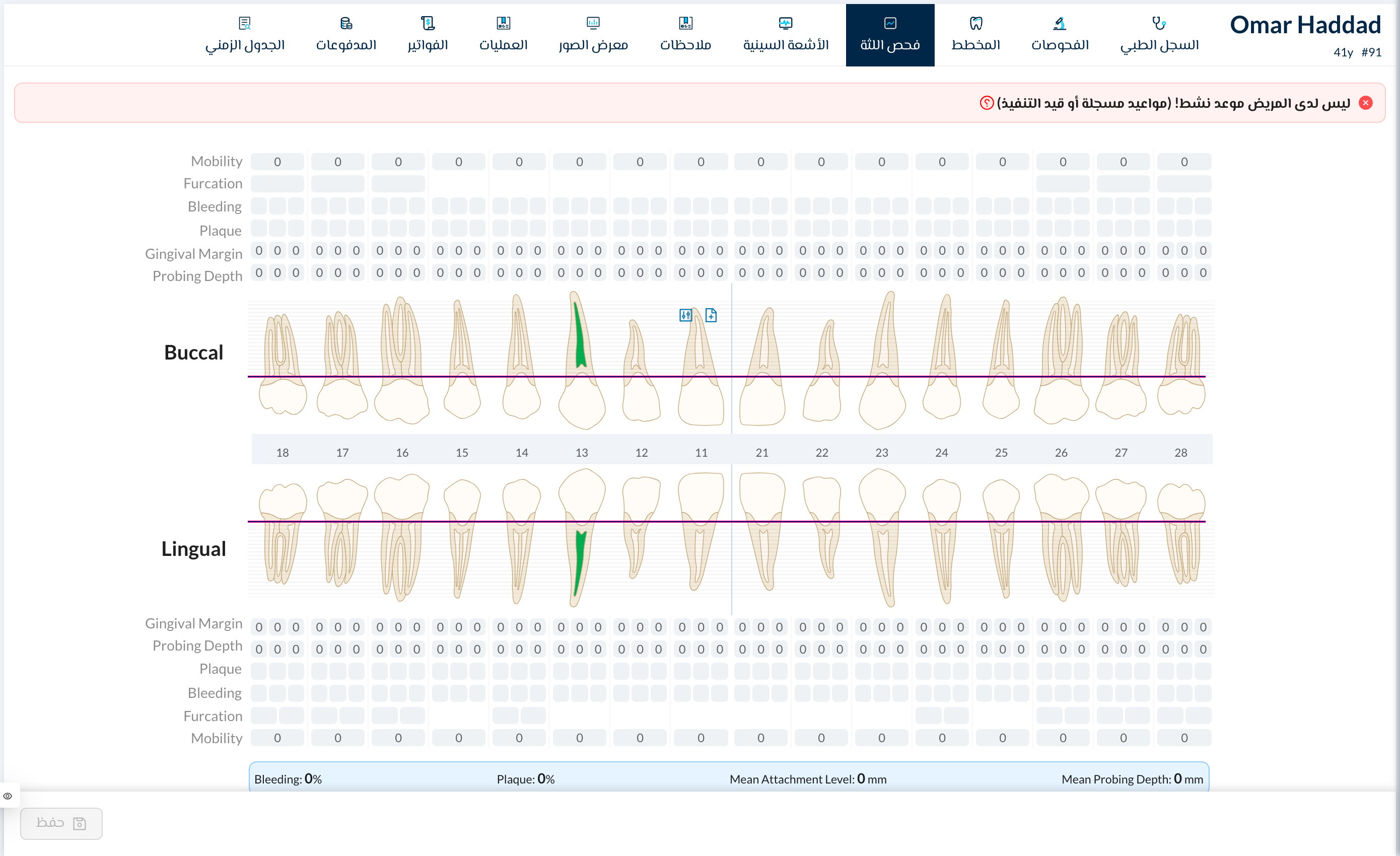Click the compare-chart icon above tooth 11
Screen dimensions: 1400x856
click(x=686, y=315)
